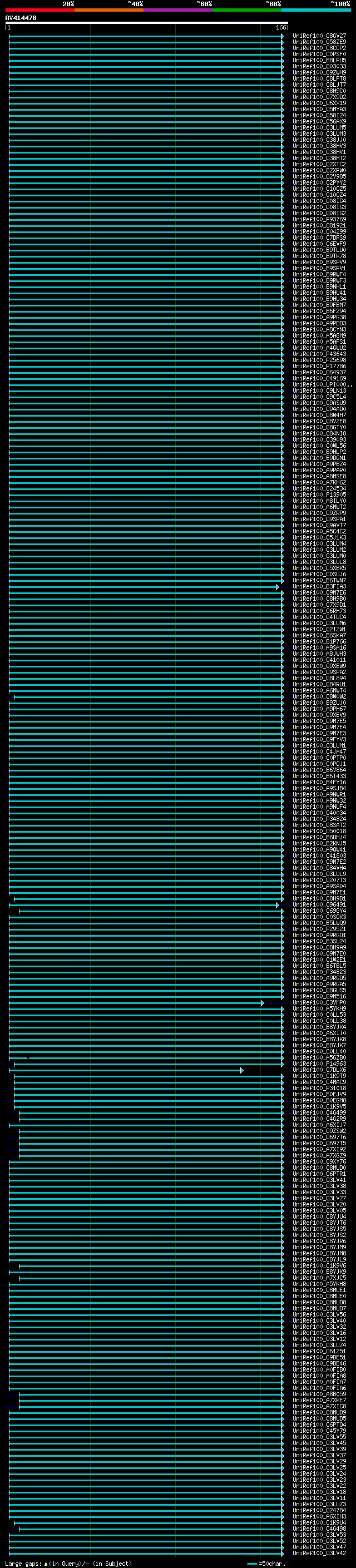Screen dimensions: 356x1568
Task: Click hit label UniRef100_P17786
Action: 319,367
